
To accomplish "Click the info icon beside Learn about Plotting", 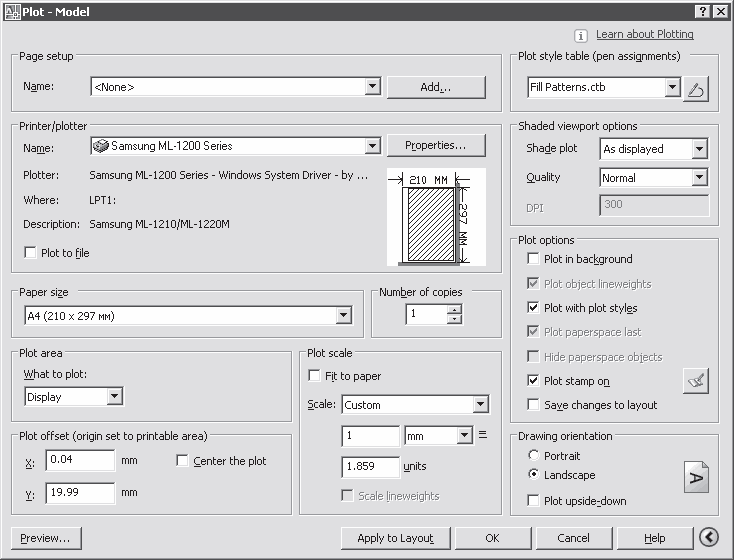I will coord(581,35).
